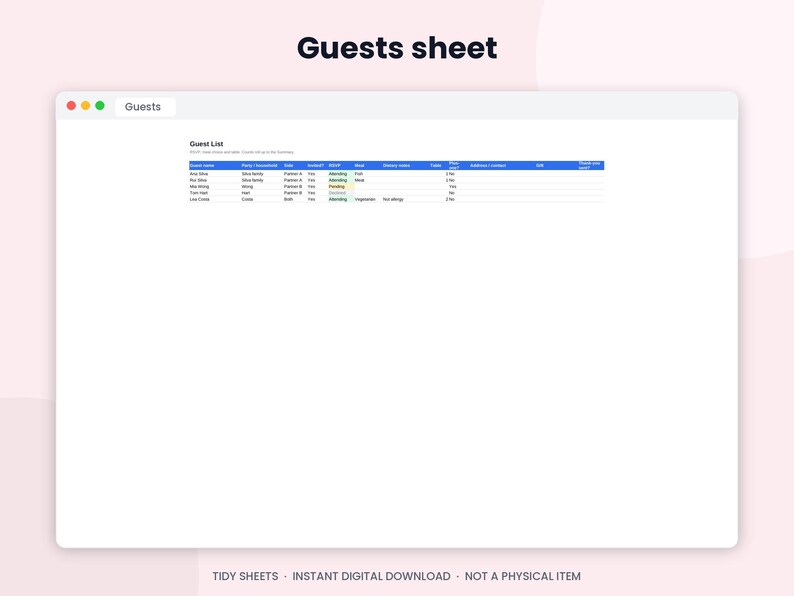
Task: Click the 'Both' side cell for Lea Costa
Action: (x=288, y=199)
